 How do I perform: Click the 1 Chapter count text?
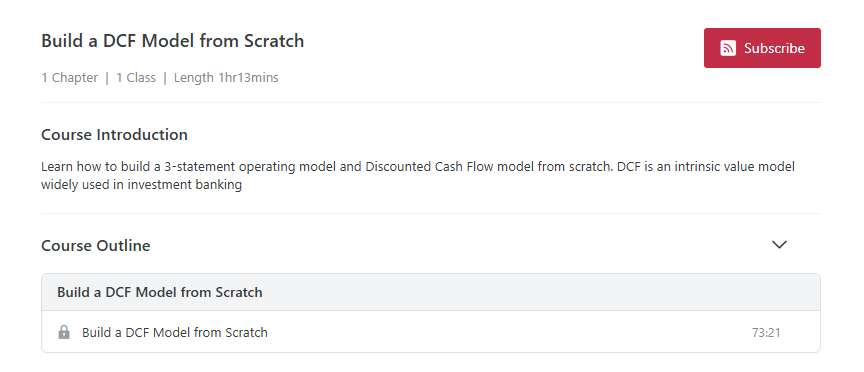tap(69, 78)
